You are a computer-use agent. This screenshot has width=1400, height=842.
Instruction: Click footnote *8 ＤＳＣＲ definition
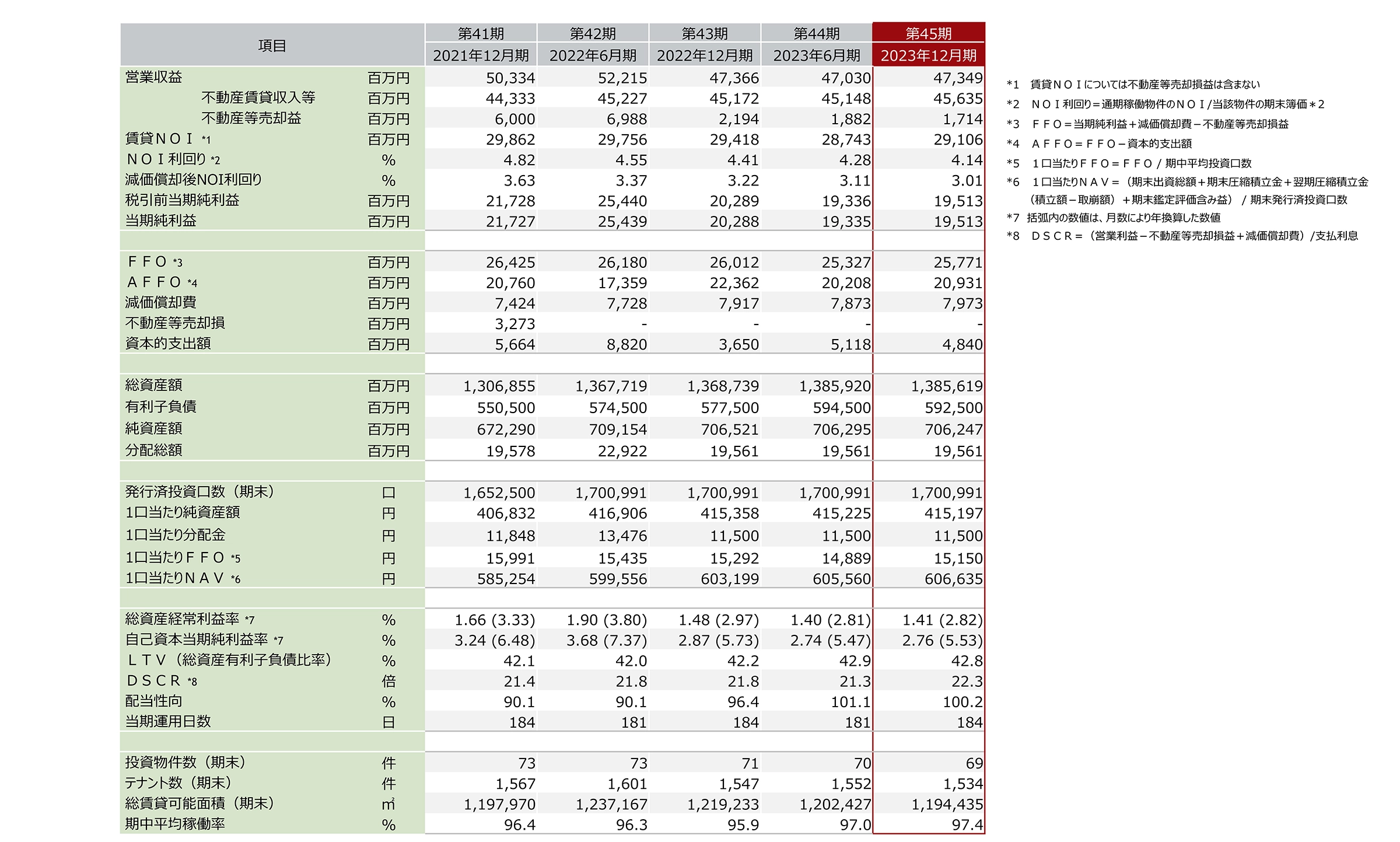coord(1182,236)
